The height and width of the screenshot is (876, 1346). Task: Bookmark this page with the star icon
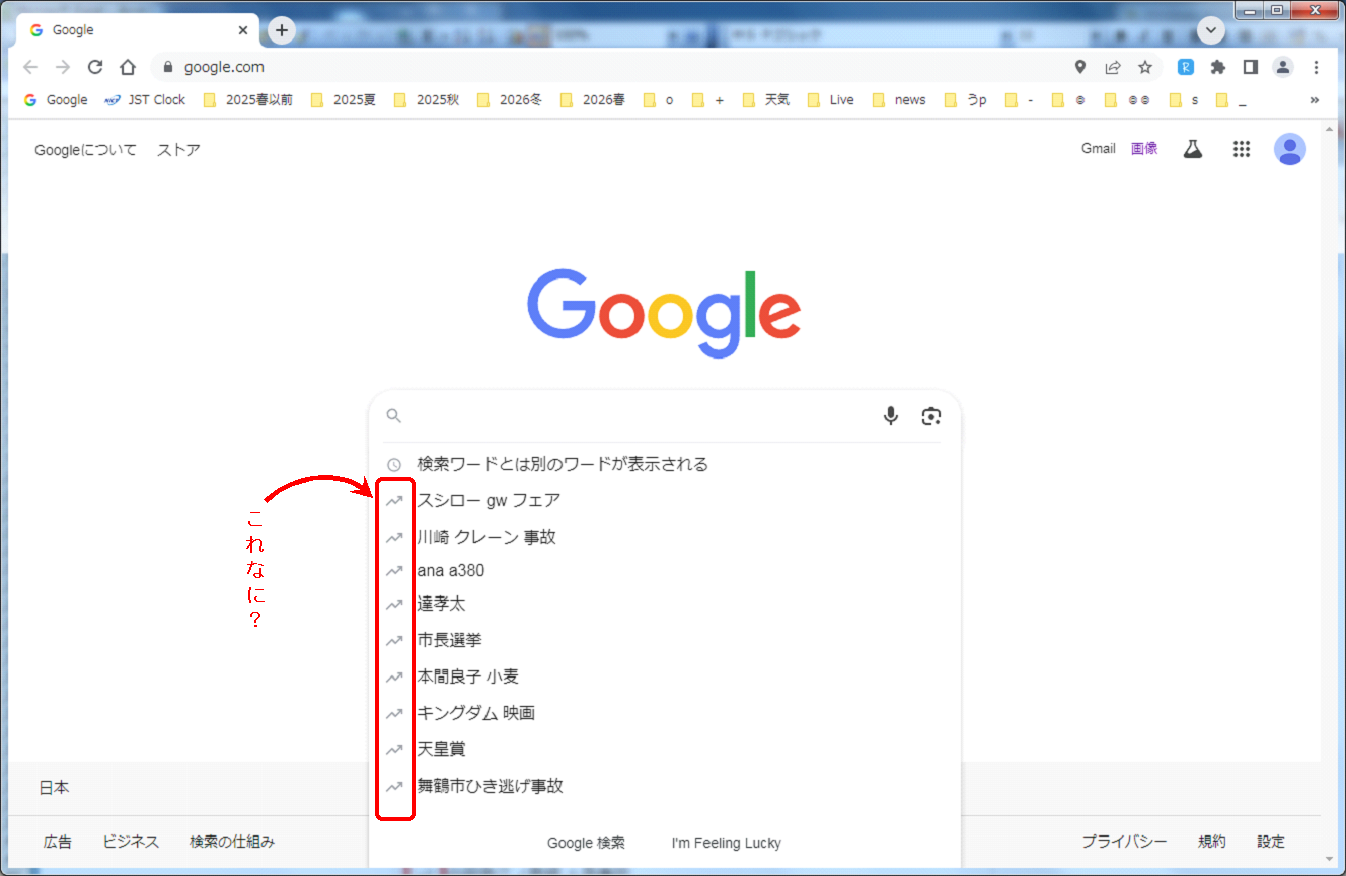pyautogui.click(x=1145, y=67)
